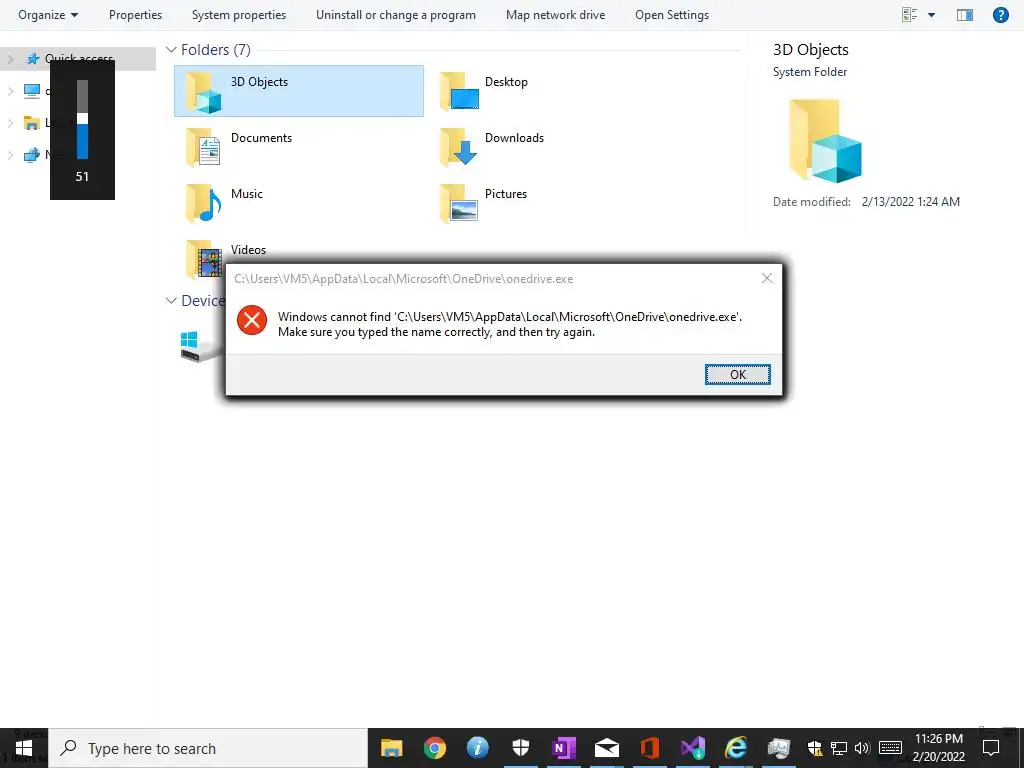Image resolution: width=1024 pixels, height=768 pixels.
Task: Select the Pictures folder
Action: (483, 203)
